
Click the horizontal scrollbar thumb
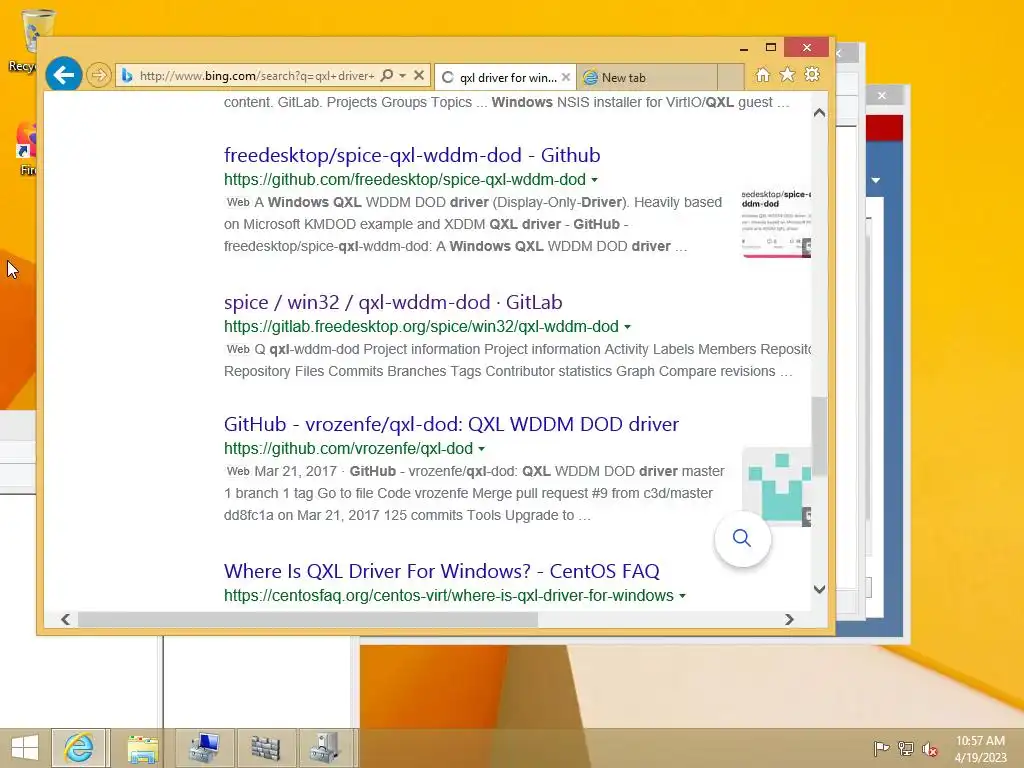pos(308,619)
